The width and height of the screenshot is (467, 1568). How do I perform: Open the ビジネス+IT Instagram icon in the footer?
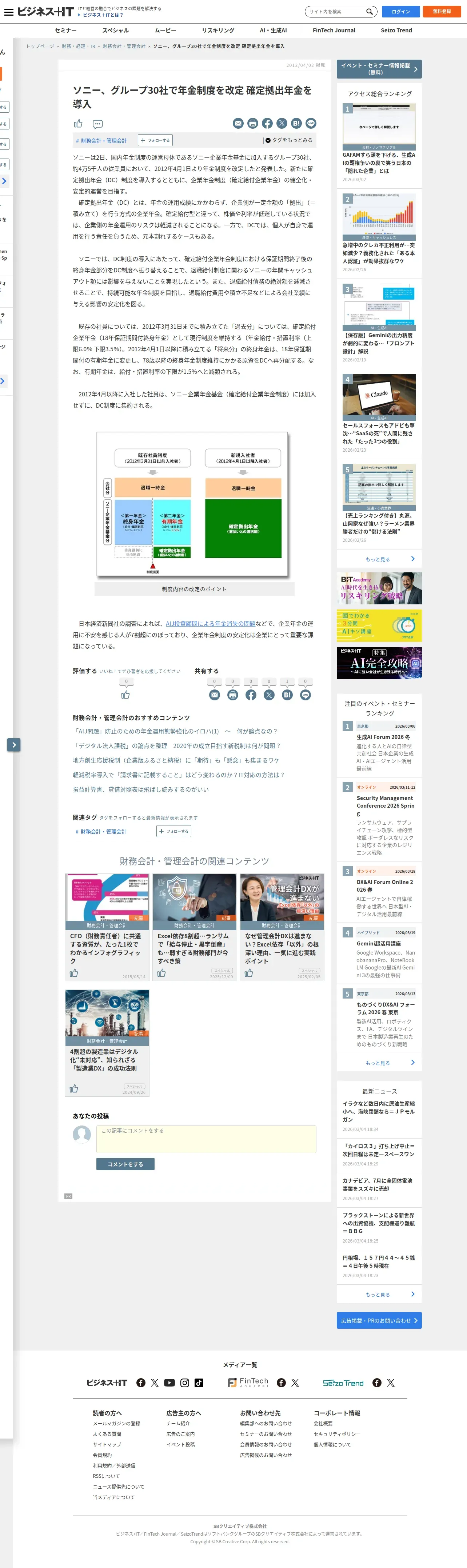pyautogui.click(x=184, y=1382)
